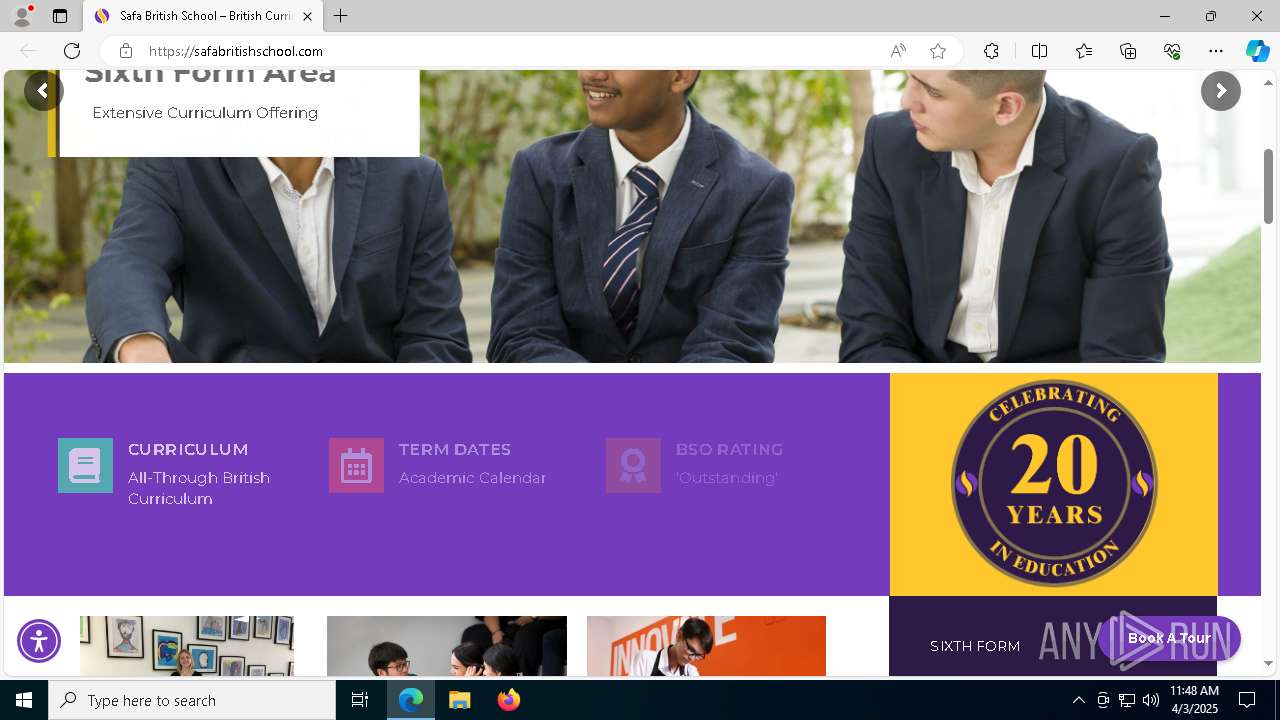Click the previous slide arrow on carousel
This screenshot has width=1280, height=720.
point(43,91)
